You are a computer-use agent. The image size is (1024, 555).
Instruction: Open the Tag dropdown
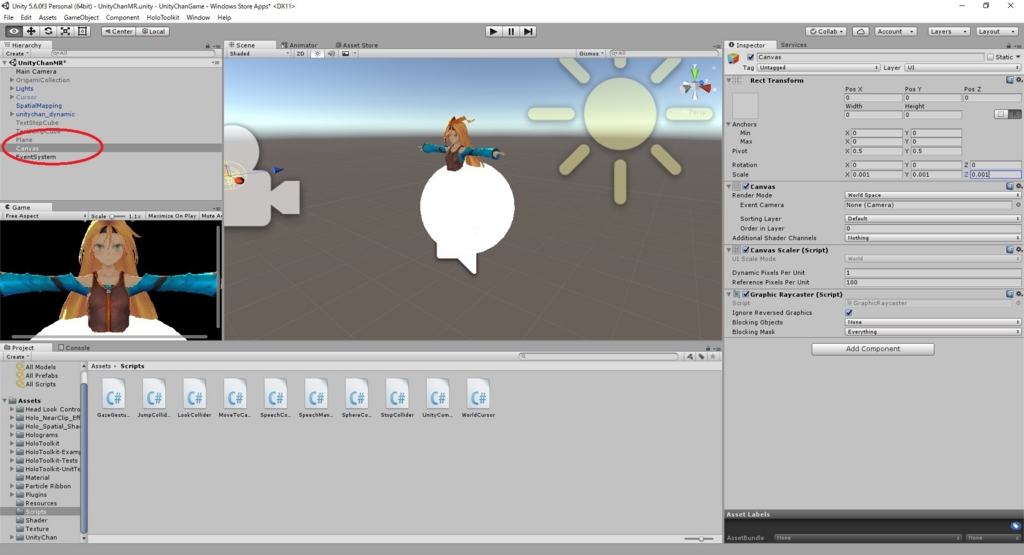pos(818,67)
